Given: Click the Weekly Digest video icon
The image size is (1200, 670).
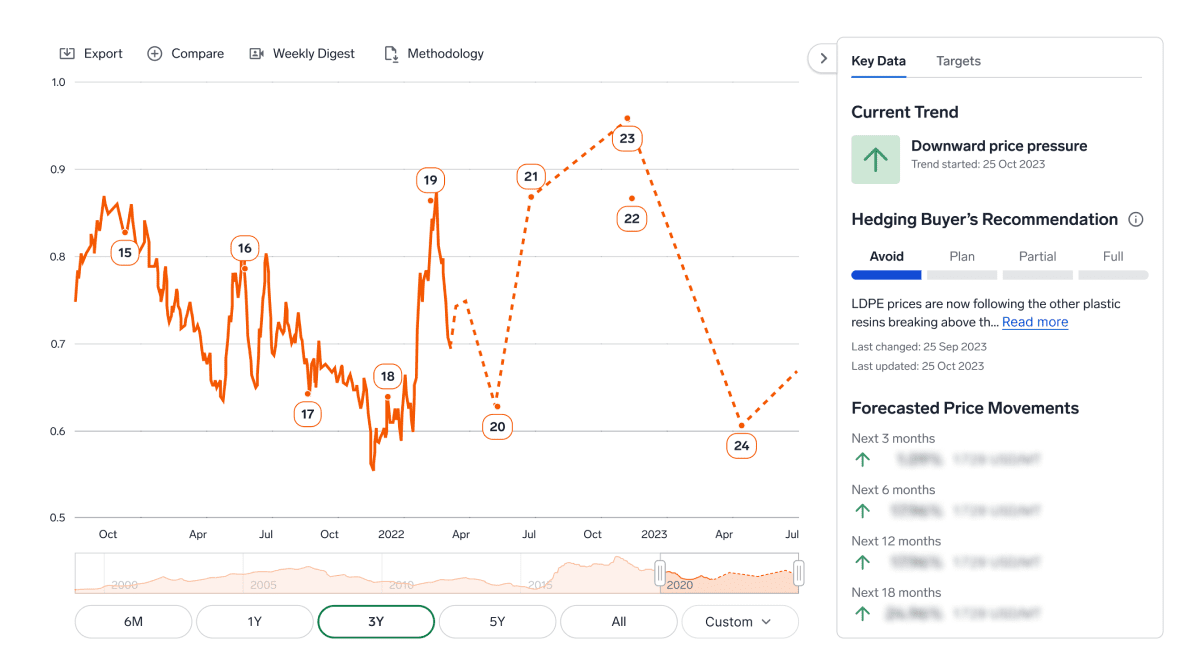Looking at the screenshot, I should pos(257,54).
